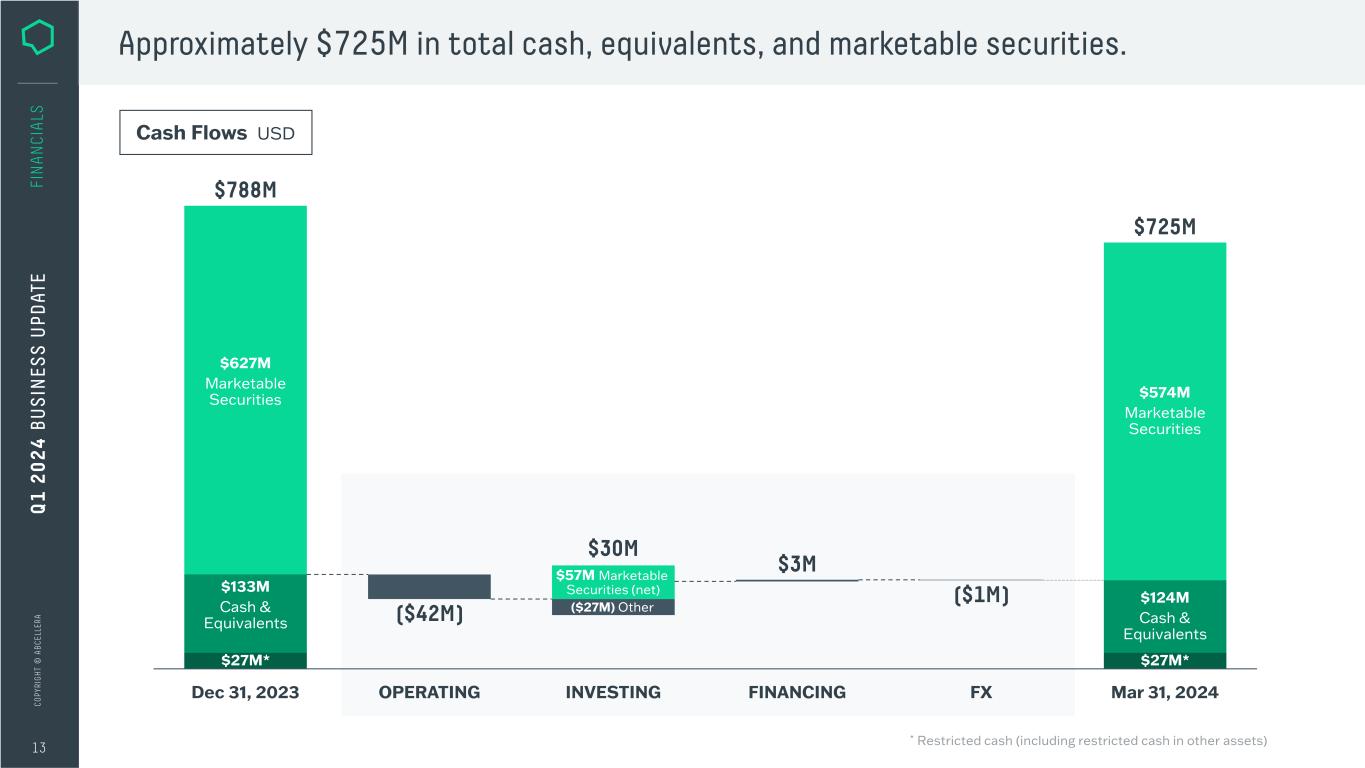
Task: Select the $57M Marketable Securities (net) block
Action: pos(612,582)
